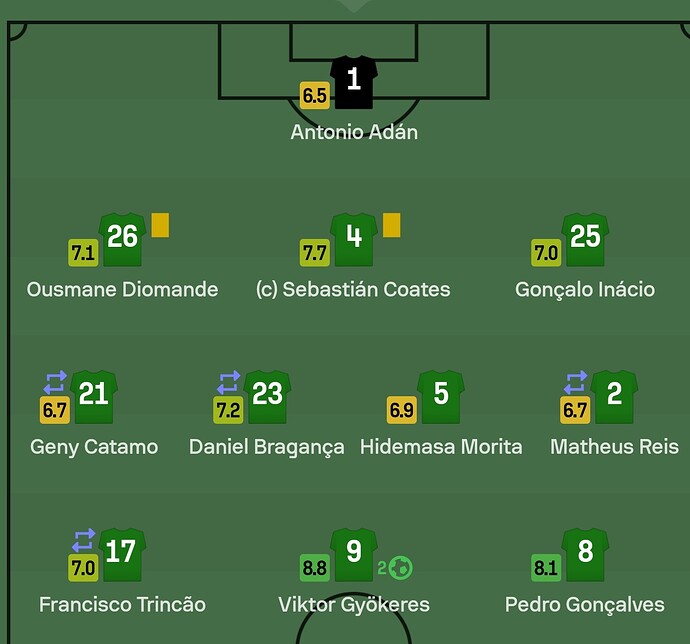
Task: Click Francisco Trincão's substitution arrows icon
Action: tap(84, 540)
